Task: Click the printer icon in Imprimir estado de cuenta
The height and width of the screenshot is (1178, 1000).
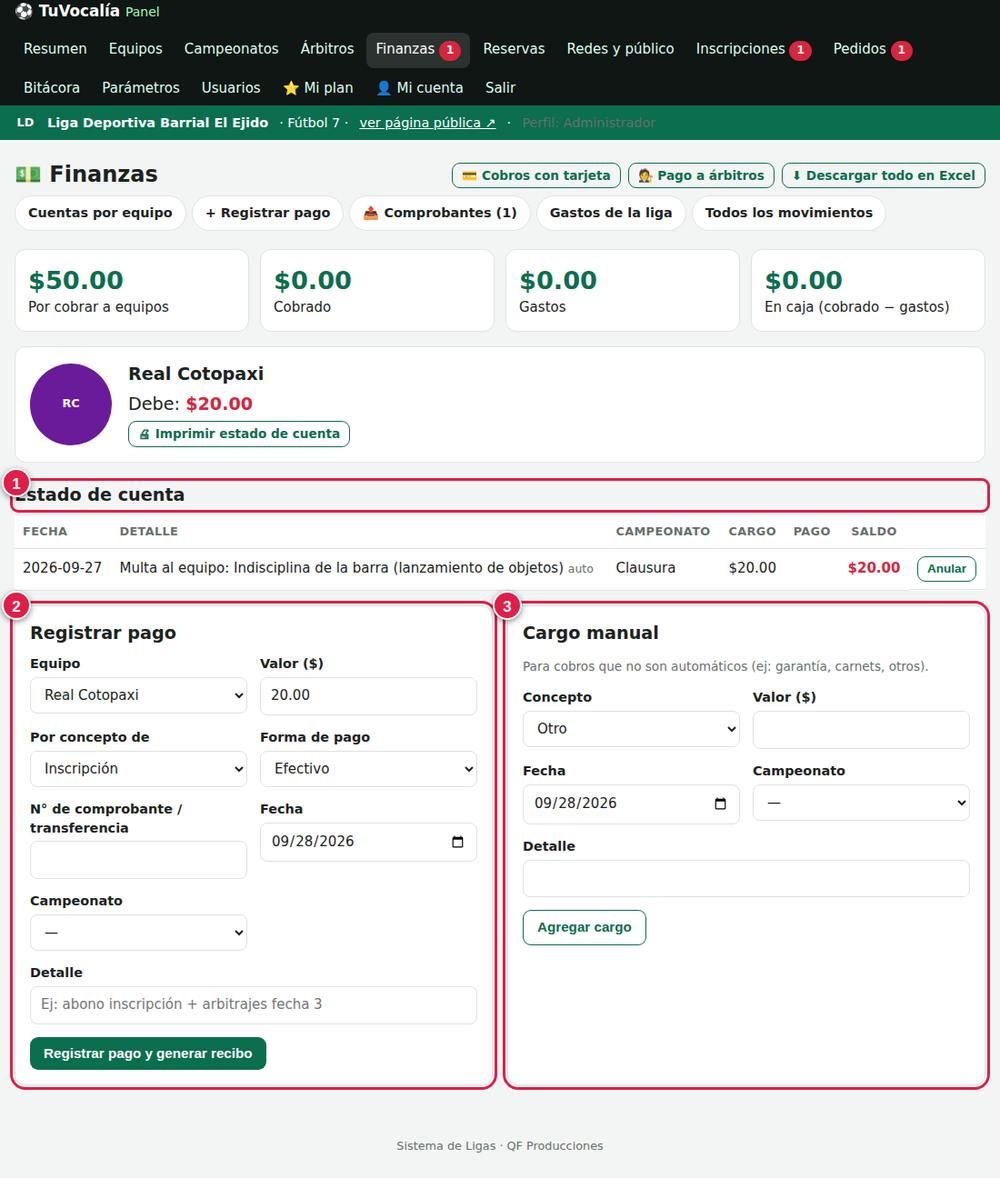Action: click(144, 434)
